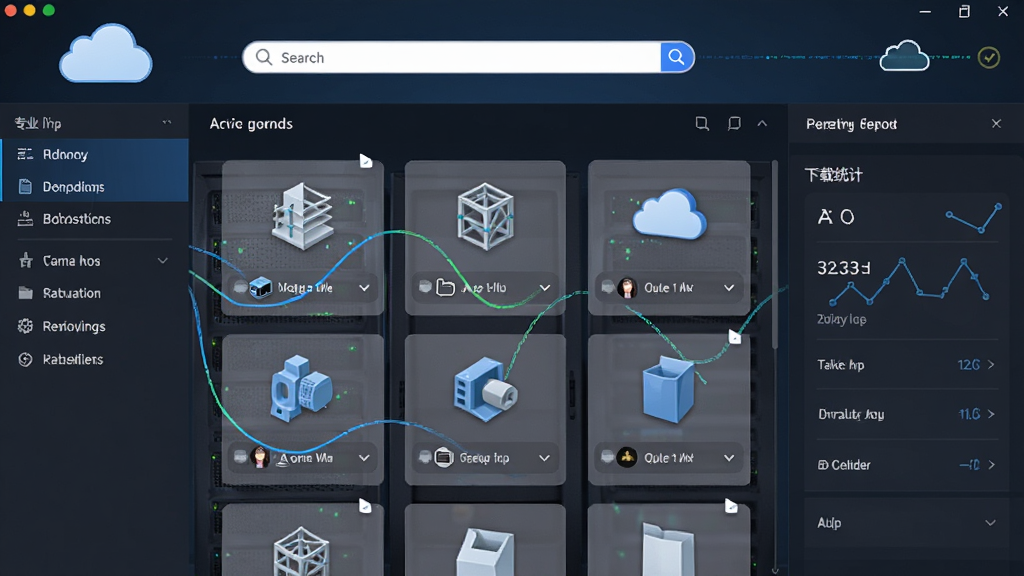Click the Take lxp right arrow
Screen dimensions: 1024x576
[991, 365]
